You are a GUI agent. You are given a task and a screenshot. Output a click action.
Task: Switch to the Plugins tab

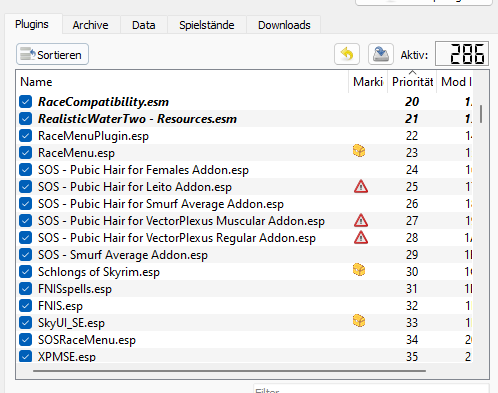[x=32, y=24]
